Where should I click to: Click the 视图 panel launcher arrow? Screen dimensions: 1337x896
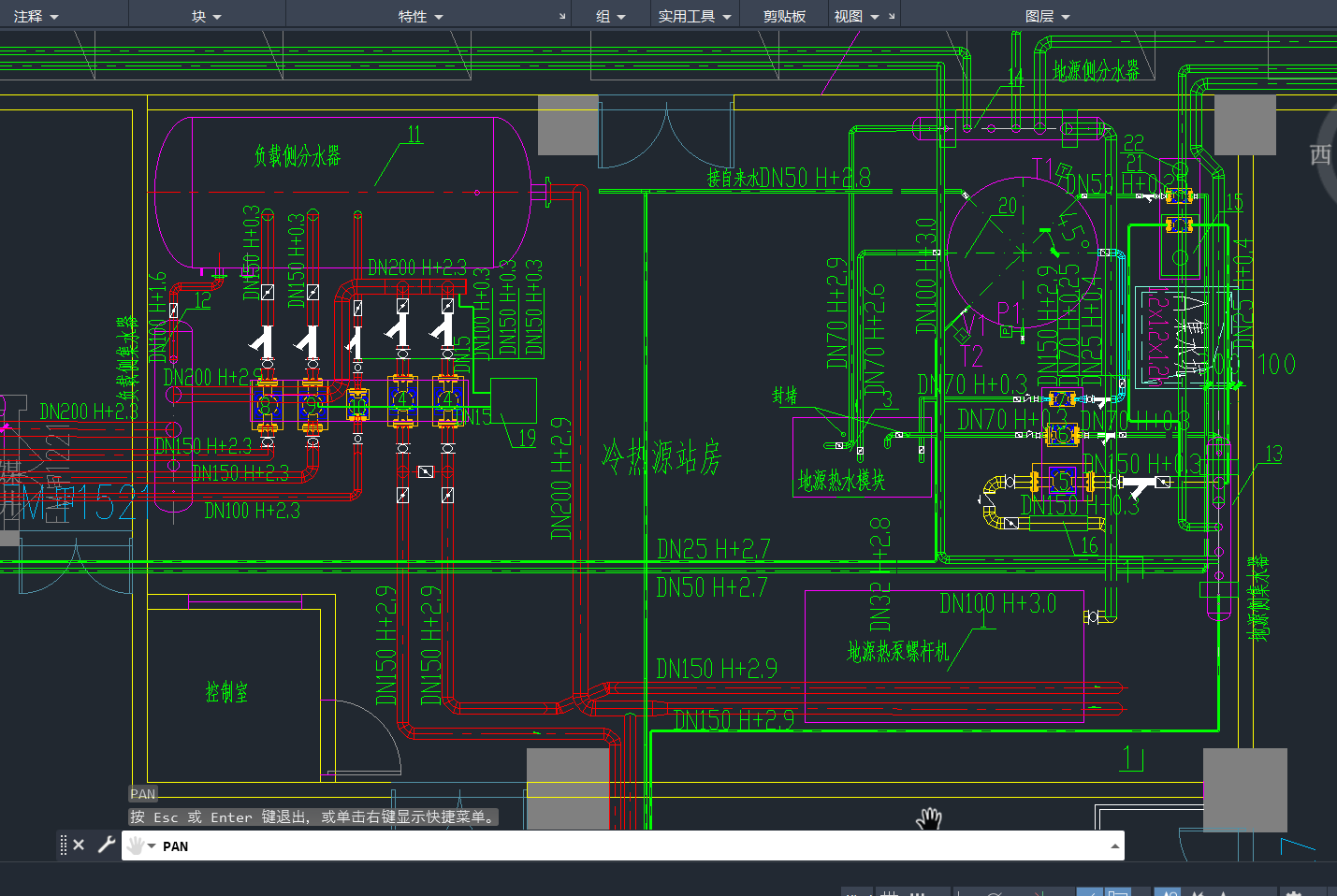tap(892, 17)
